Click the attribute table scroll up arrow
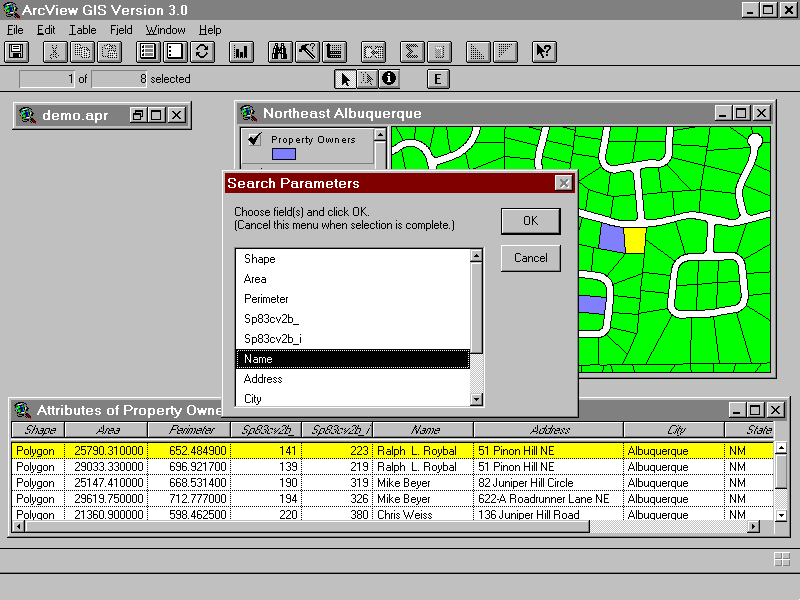The image size is (800, 600). point(781,448)
